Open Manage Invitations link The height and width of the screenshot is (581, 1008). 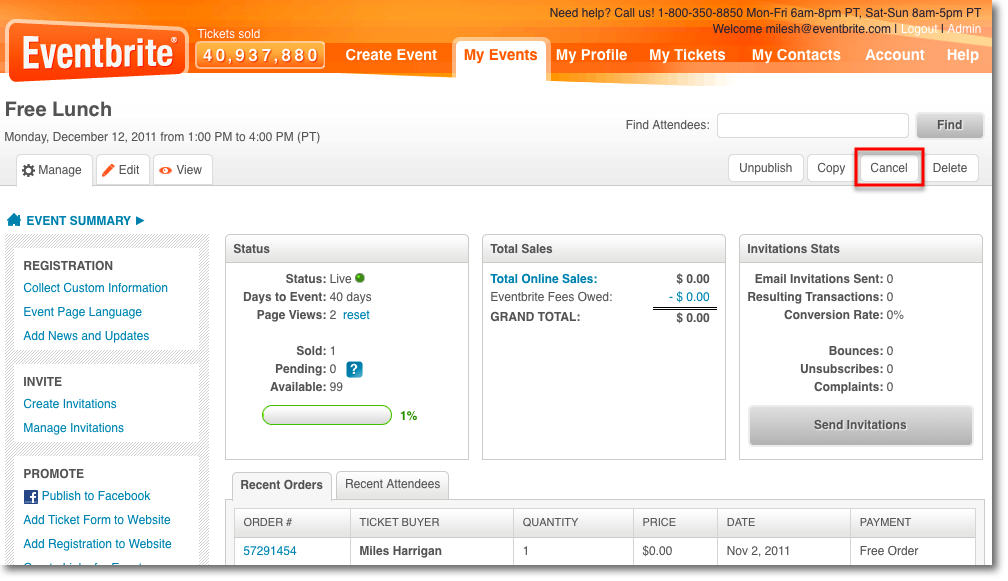73,427
